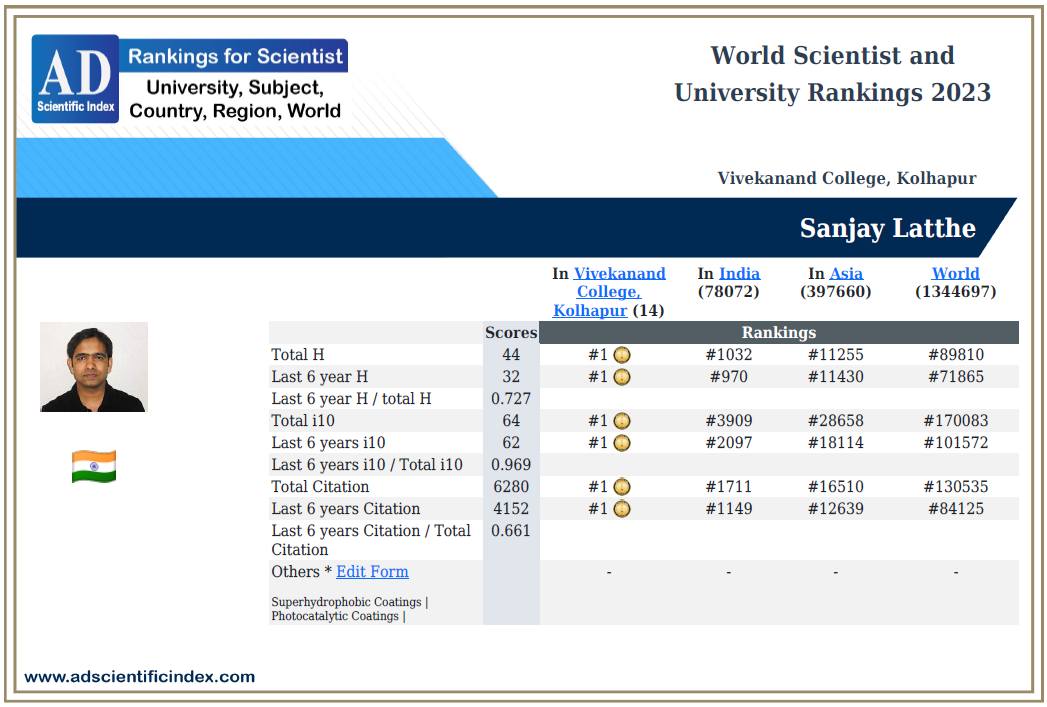Click the Last 6 years i10 score 62
Viewport: 1047px width, 707px height.
point(511,443)
